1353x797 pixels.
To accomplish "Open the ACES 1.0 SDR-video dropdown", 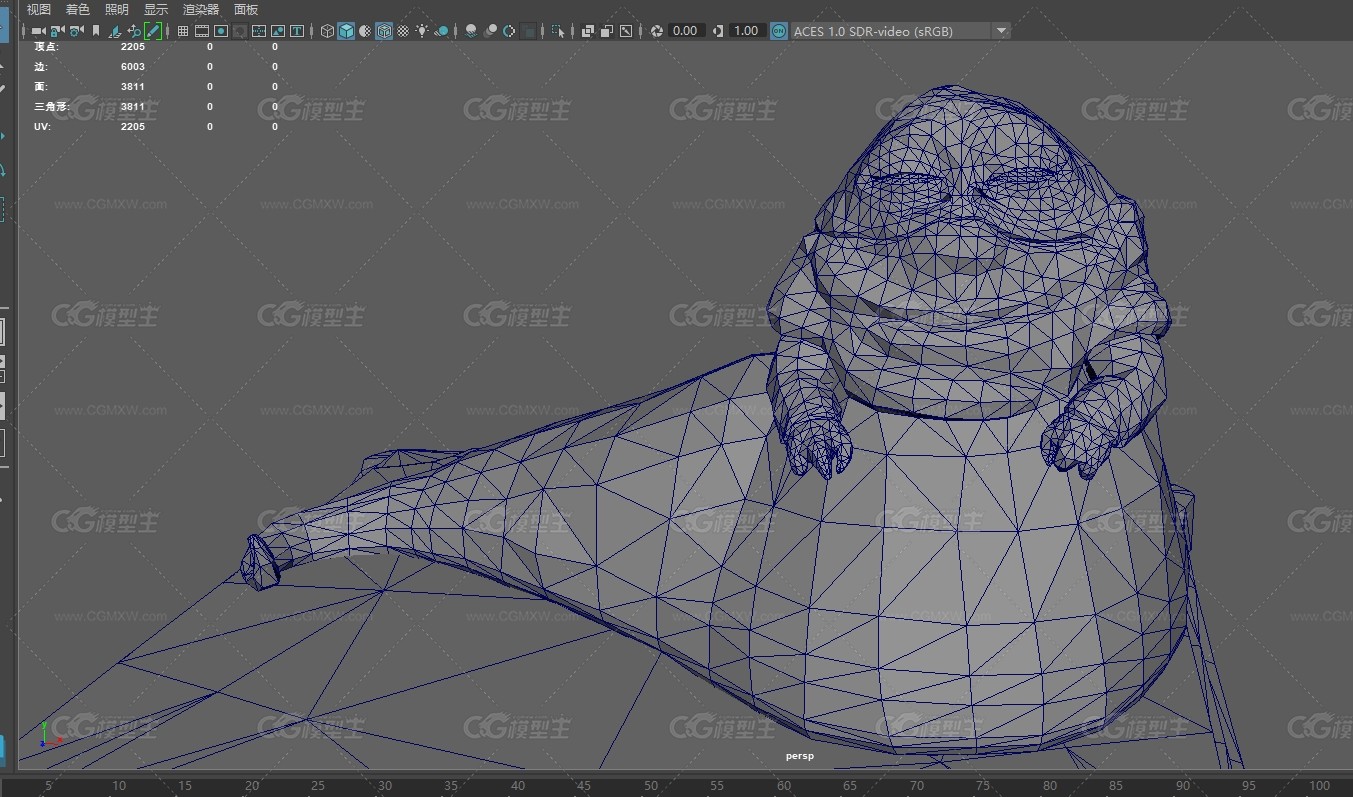I will pyautogui.click(x=901, y=31).
